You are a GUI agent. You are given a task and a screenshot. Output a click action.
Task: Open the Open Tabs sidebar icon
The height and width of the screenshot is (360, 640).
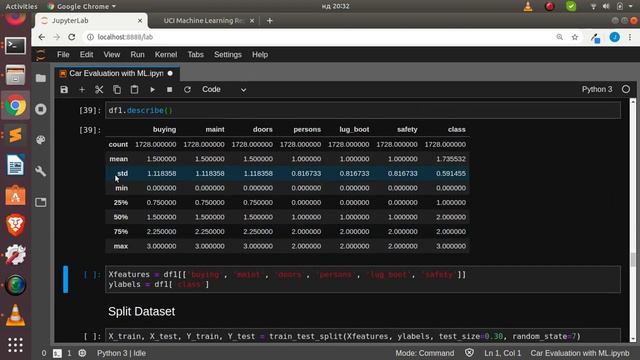click(x=41, y=202)
